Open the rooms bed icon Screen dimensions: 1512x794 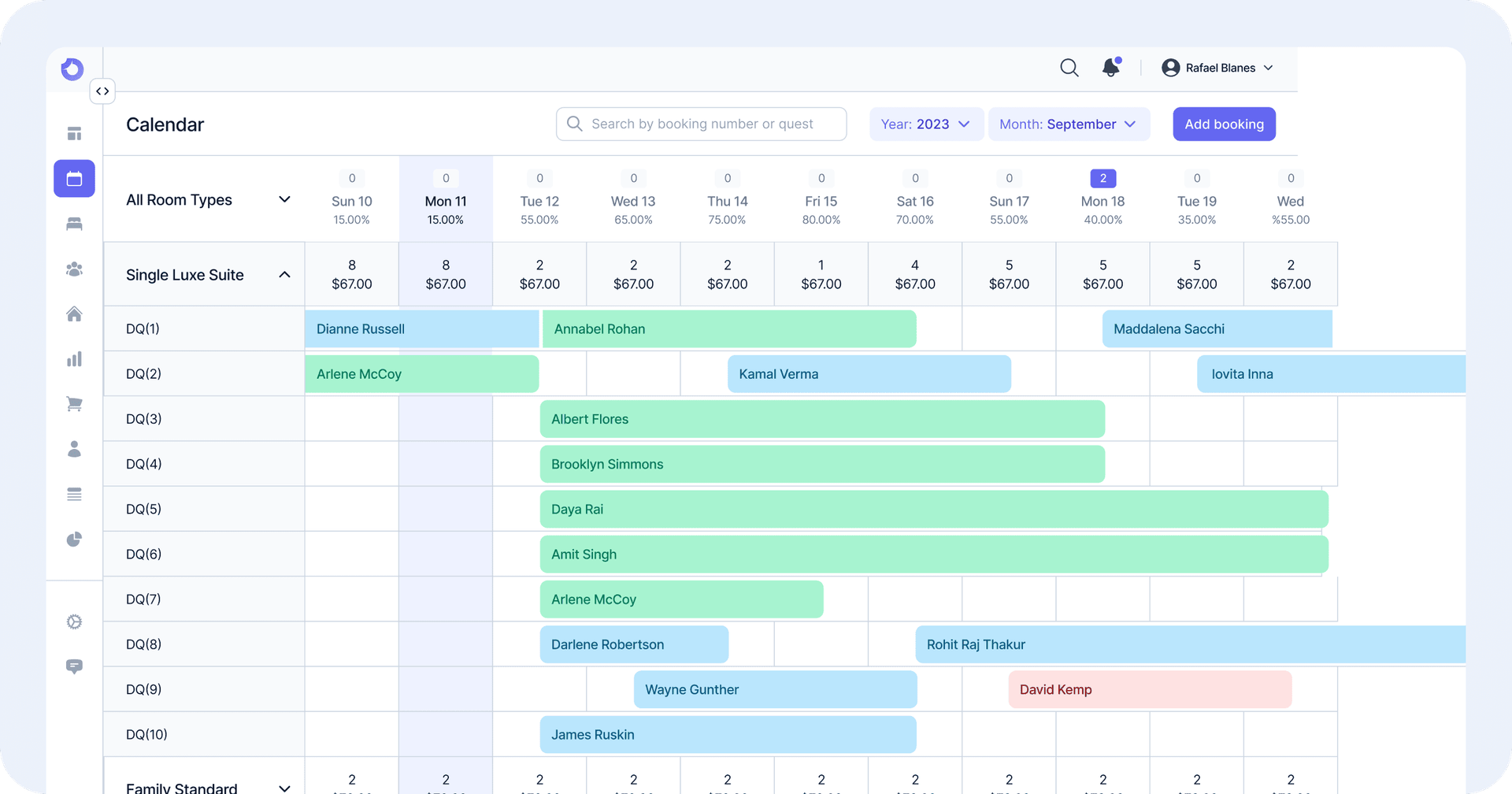click(x=74, y=224)
